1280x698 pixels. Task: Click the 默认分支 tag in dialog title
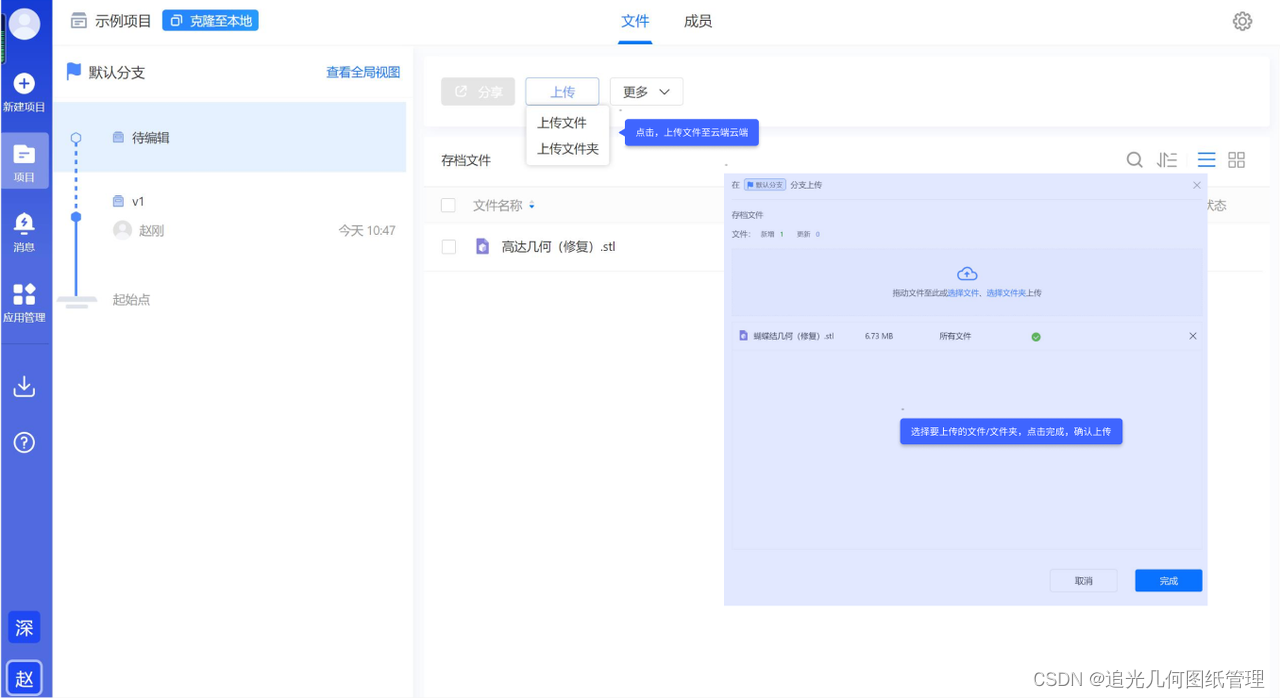click(765, 185)
